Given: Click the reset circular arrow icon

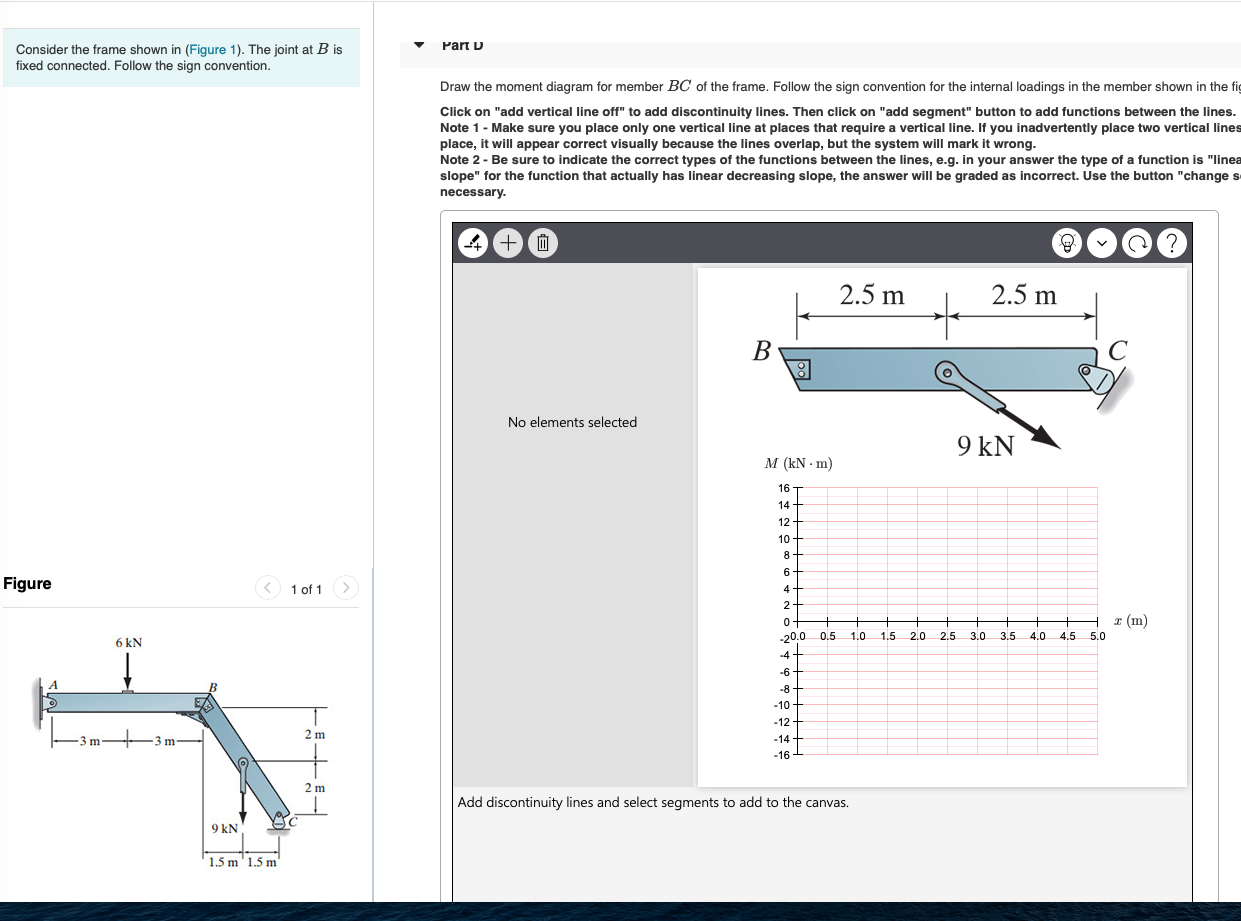Looking at the screenshot, I should (x=1136, y=242).
